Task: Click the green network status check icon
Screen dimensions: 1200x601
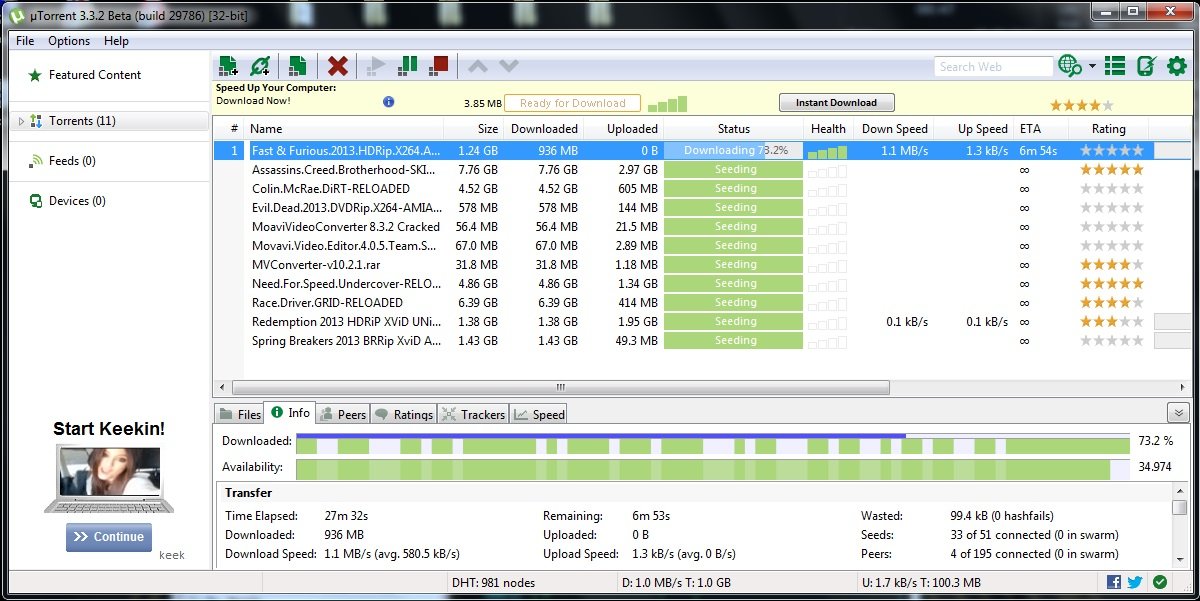Action: [x=1159, y=582]
